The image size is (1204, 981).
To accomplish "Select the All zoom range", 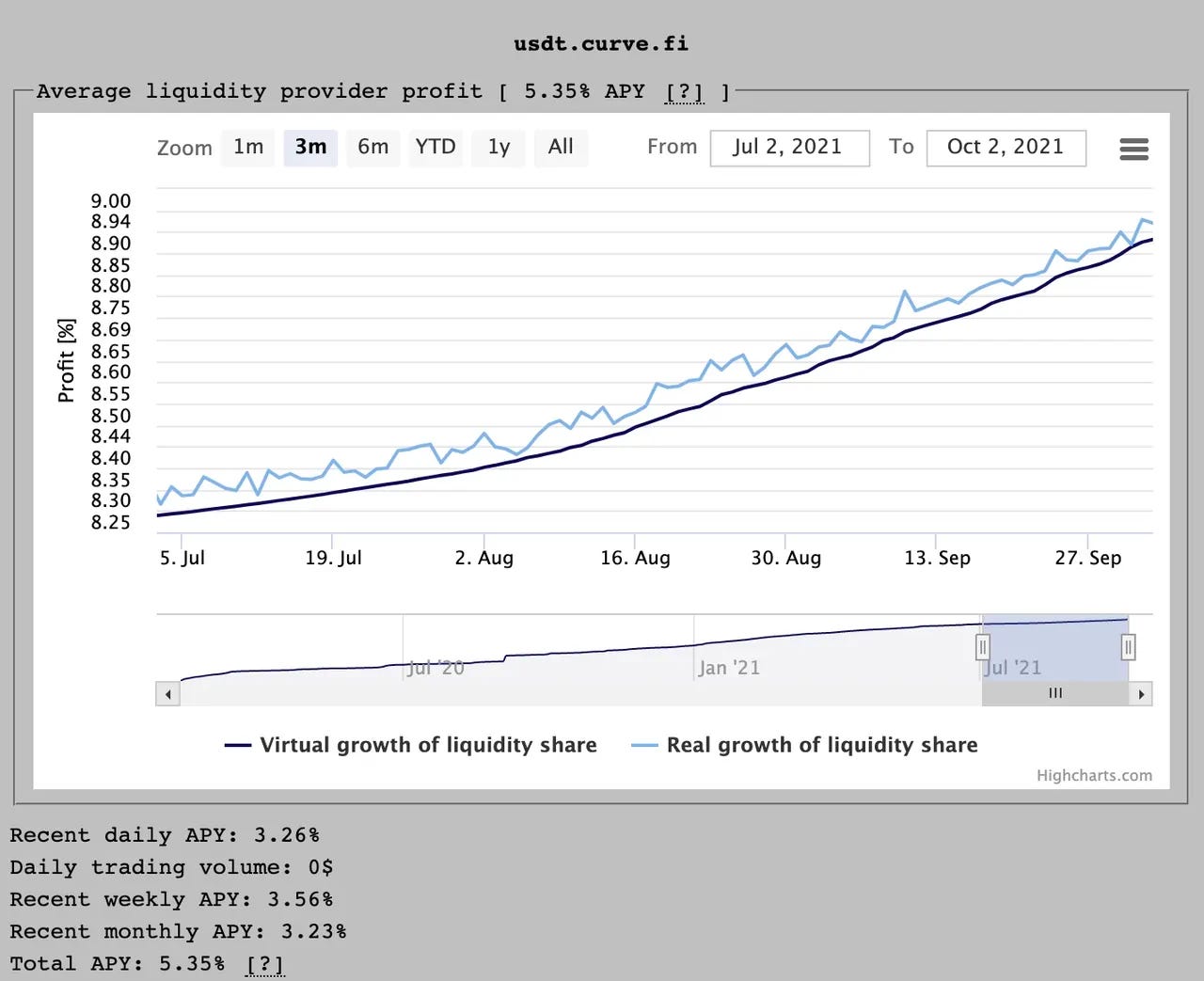I will click(x=561, y=147).
